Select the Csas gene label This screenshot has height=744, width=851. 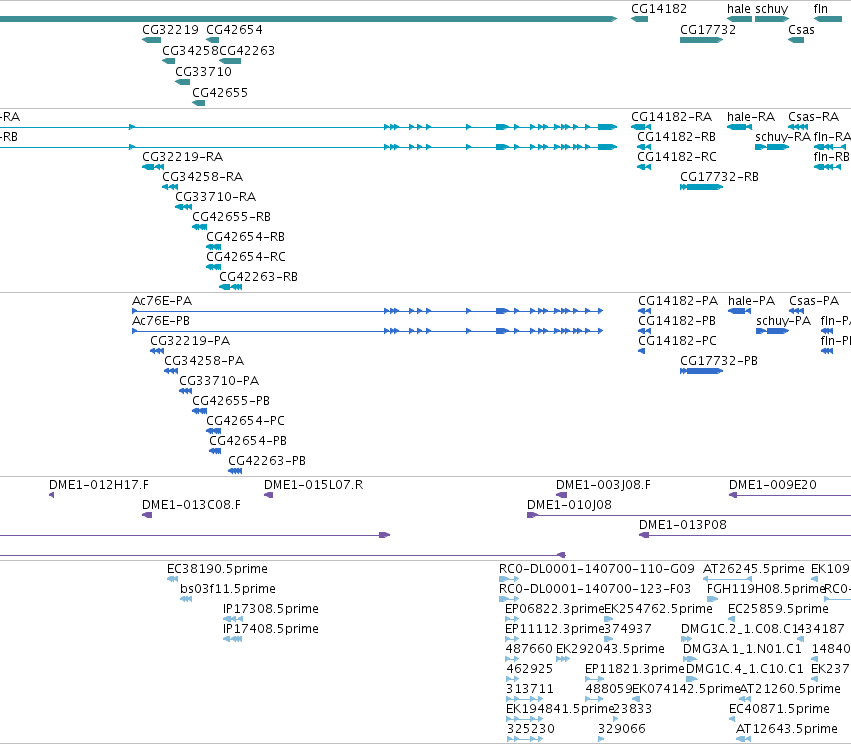coord(801,30)
